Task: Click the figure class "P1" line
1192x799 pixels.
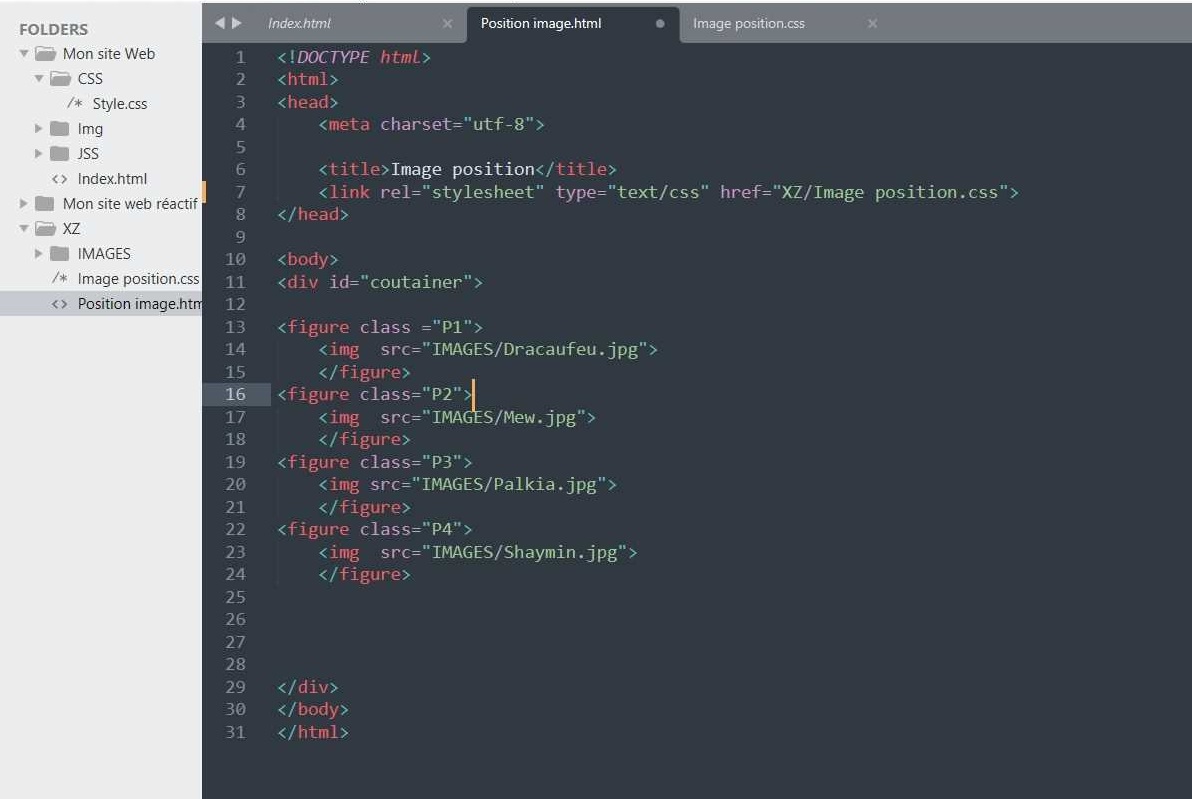Action: point(379,327)
